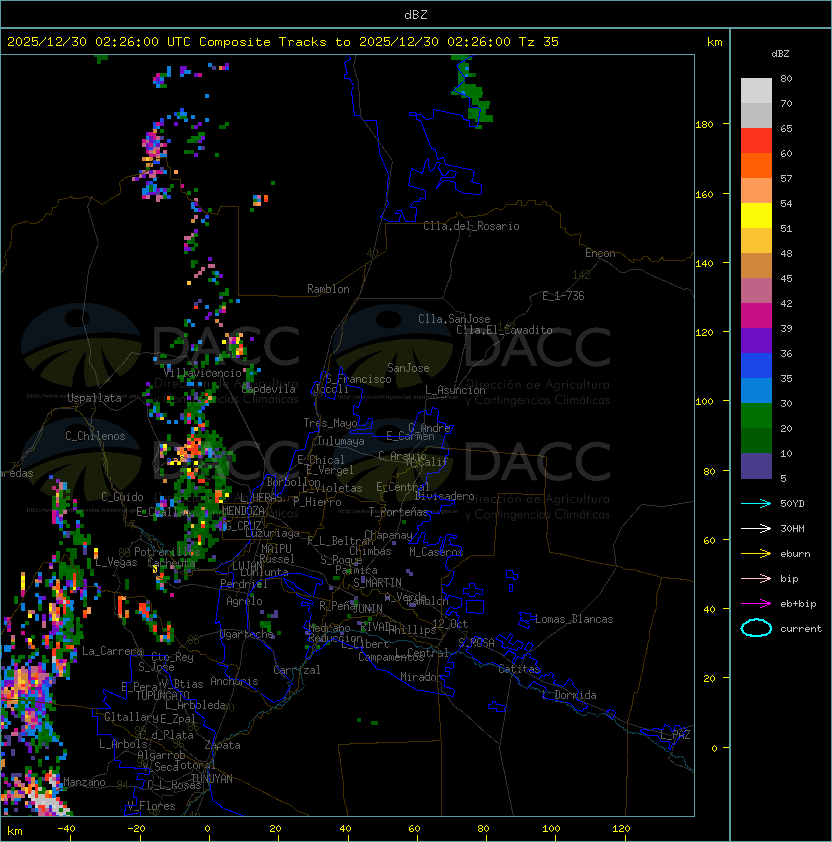832x842 pixels.
Task: Click the white 30HM arrow in legend
Action: point(756,528)
